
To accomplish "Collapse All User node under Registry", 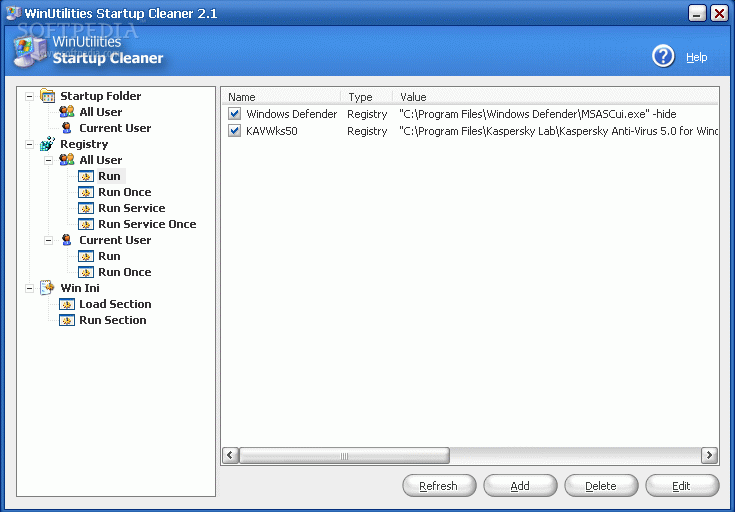I will (49, 160).
